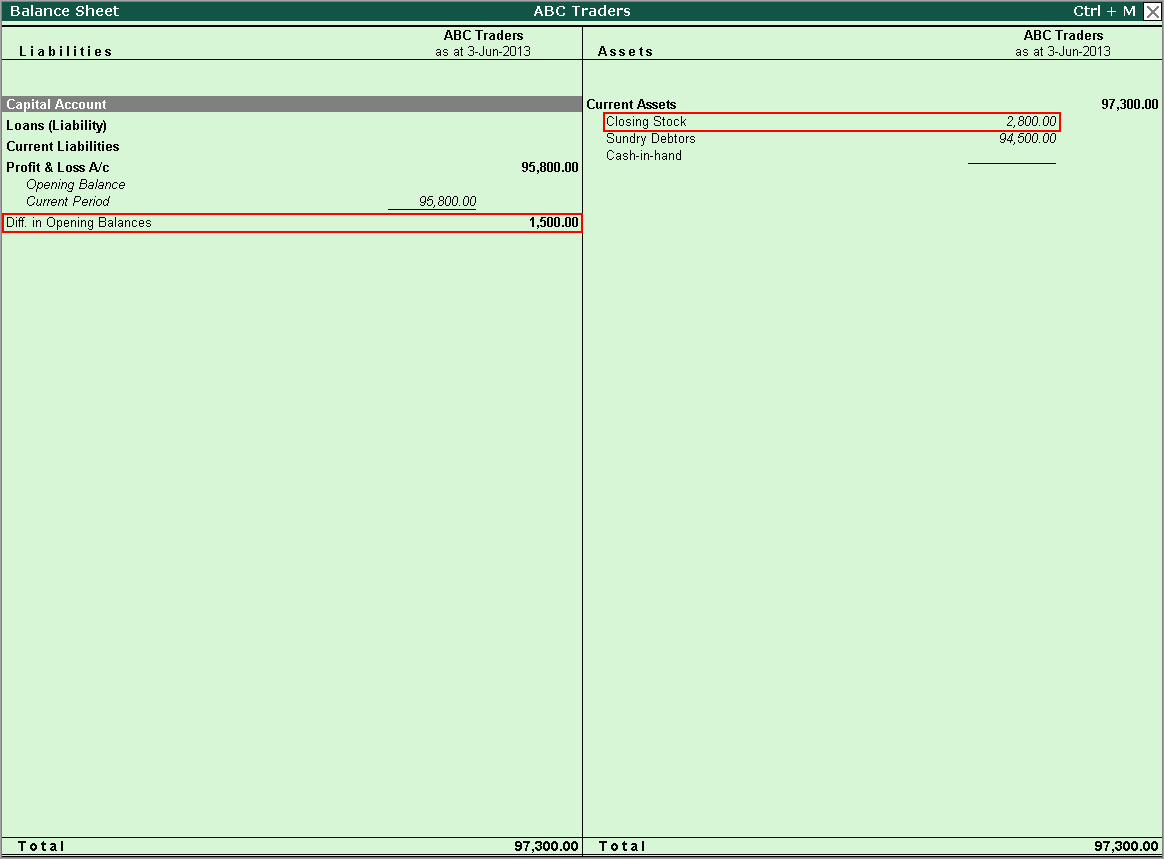Image resolution: width=1164 pixels, height=859 pixels.
Task: Select the Assets column heading
Action: [625, 51]
